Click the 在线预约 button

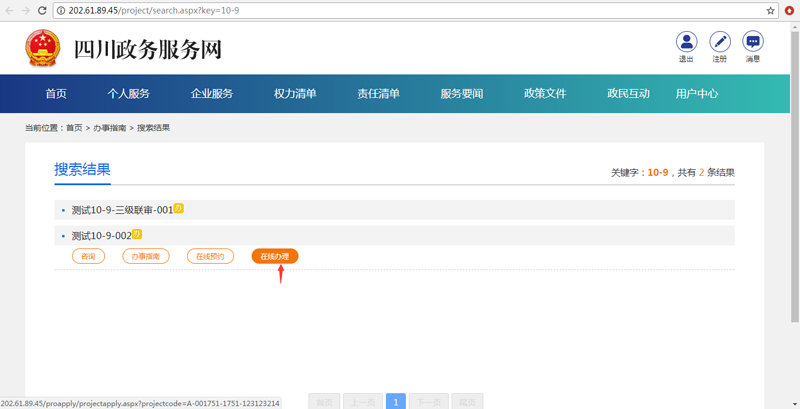[x=210, y=257]
